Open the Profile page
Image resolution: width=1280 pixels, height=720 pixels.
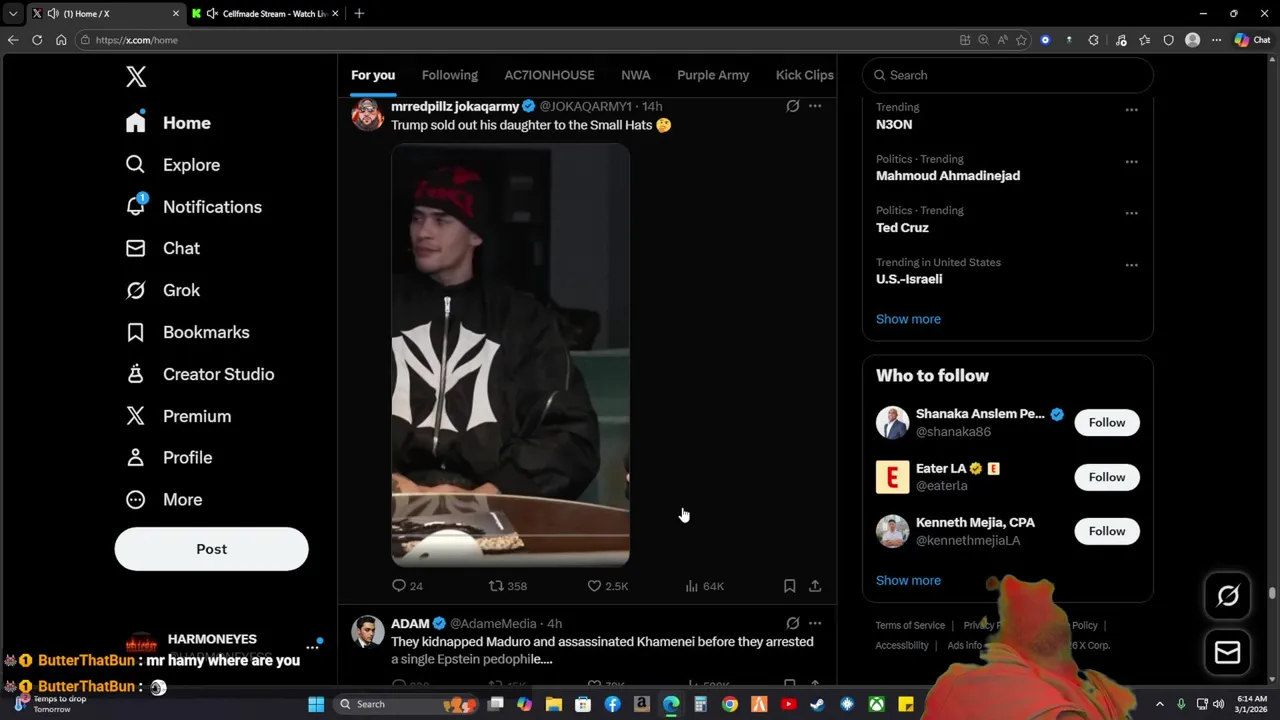(x=168, y=457)
